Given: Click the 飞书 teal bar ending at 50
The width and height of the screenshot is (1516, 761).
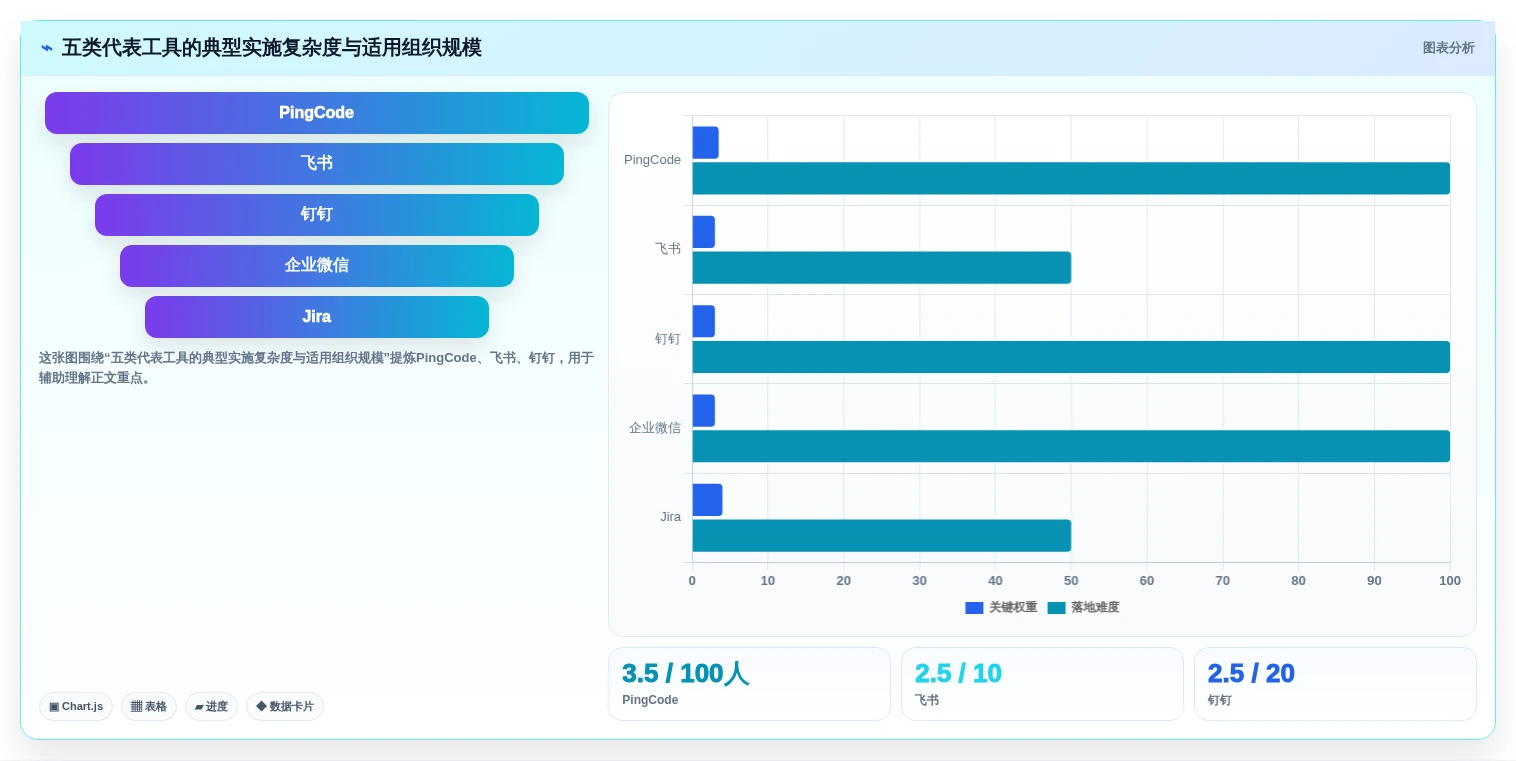Looking at the screenshot, I should click(881, 268).
